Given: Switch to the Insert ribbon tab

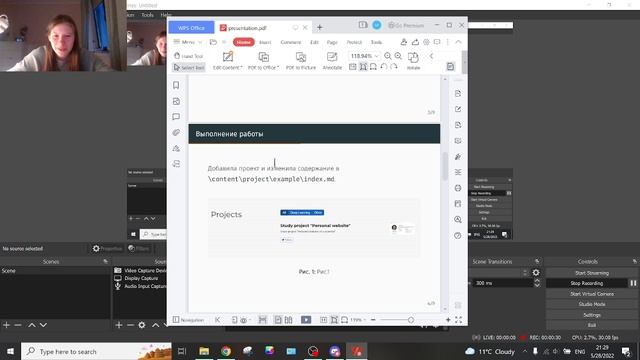Looking at the screenshot, I should tap(265, 42).
